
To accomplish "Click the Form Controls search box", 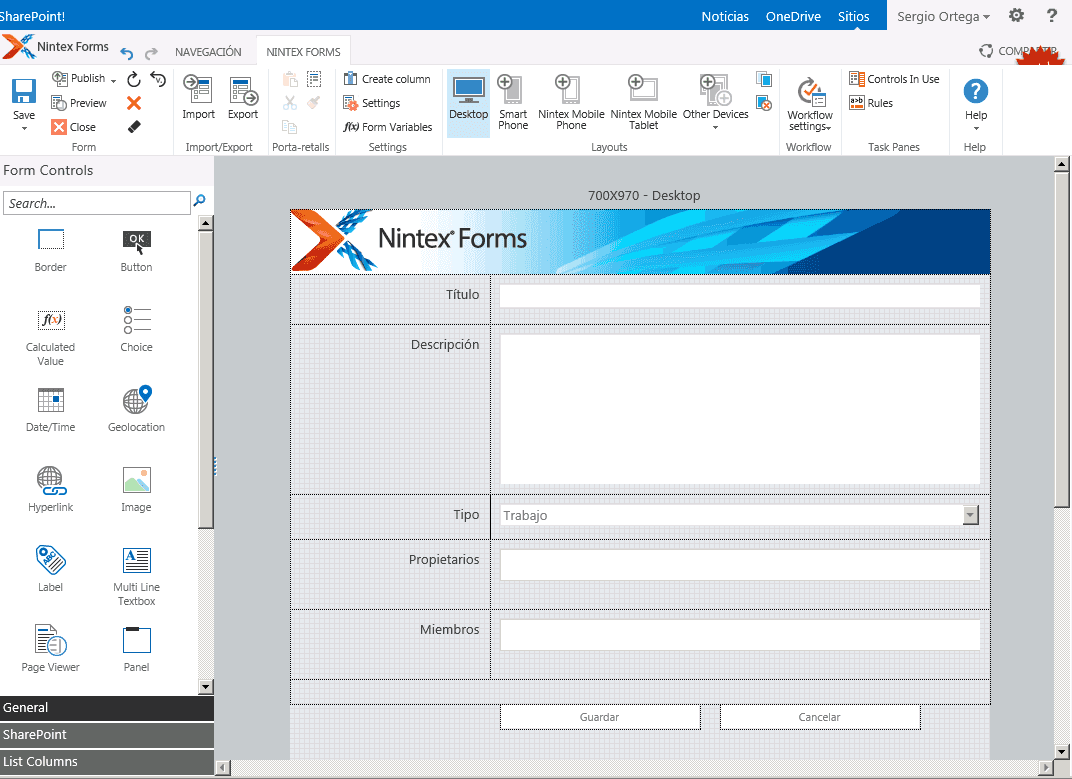I will pos(96,203).
